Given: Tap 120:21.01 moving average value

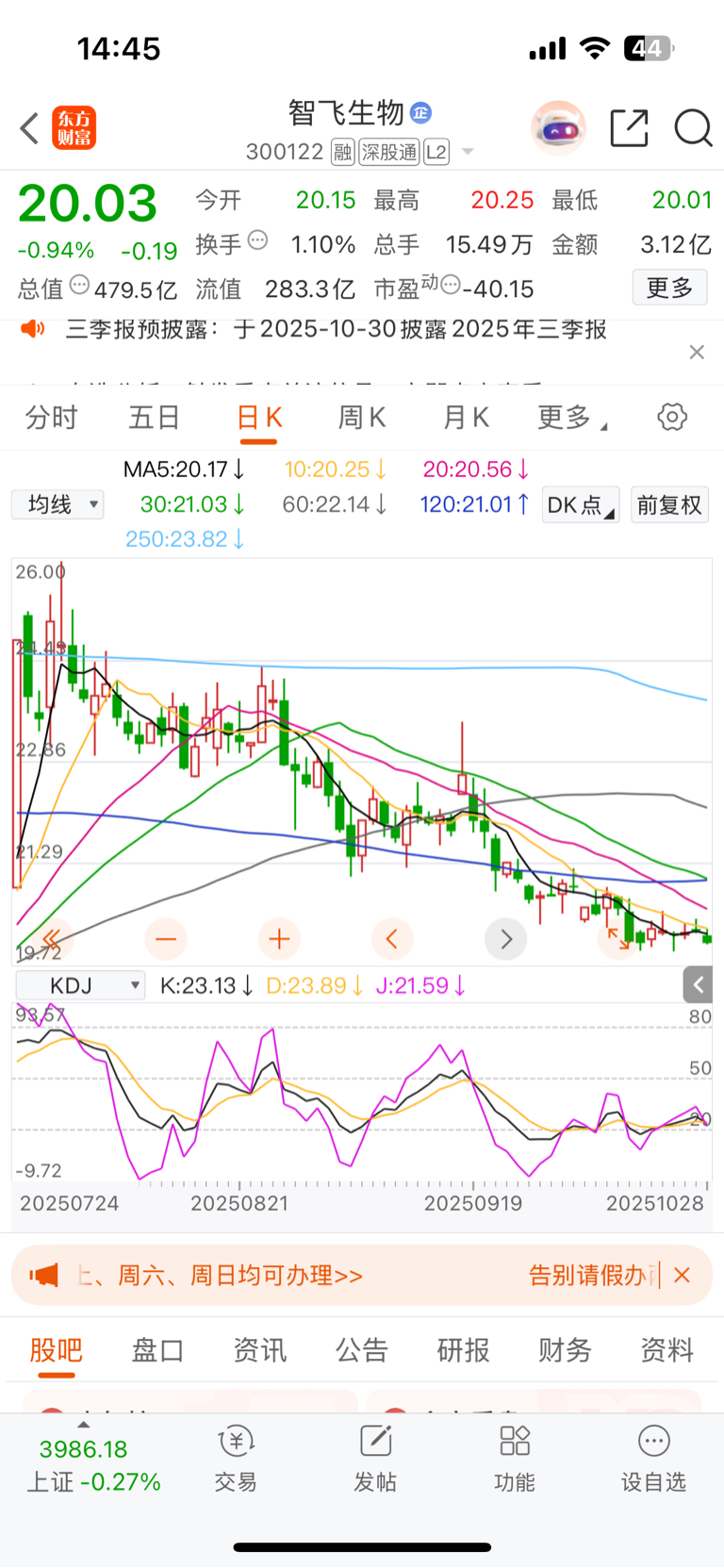Looking at the screenshot, I should pyautogui.click(x=475, y=504).
